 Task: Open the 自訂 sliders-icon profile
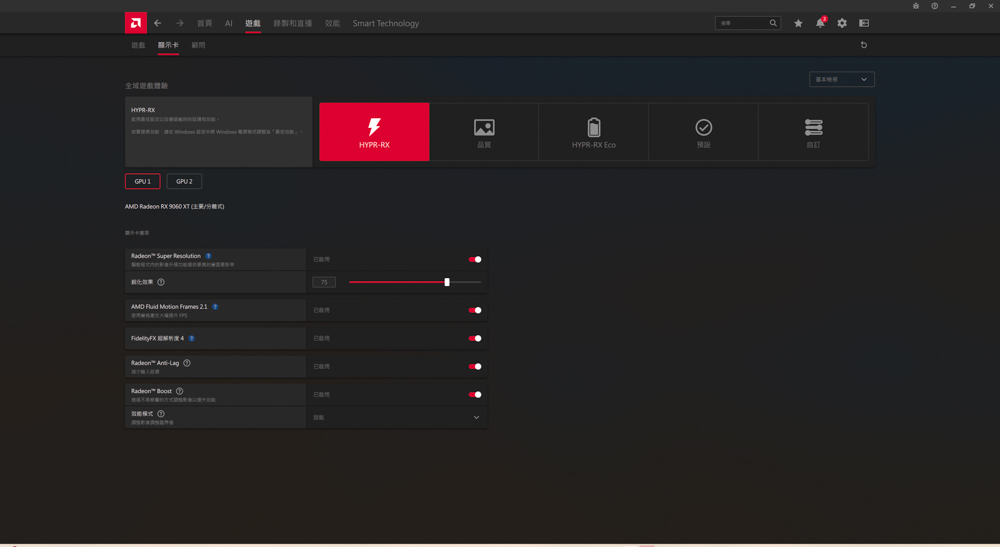pos(813,132)
